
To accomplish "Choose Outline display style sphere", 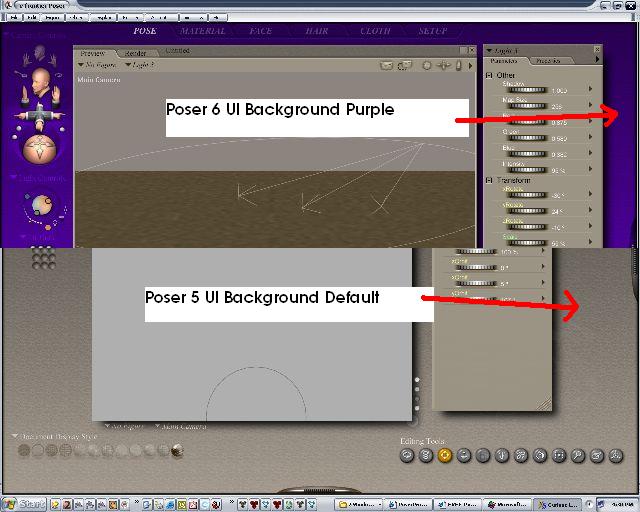I will [38, 451].
